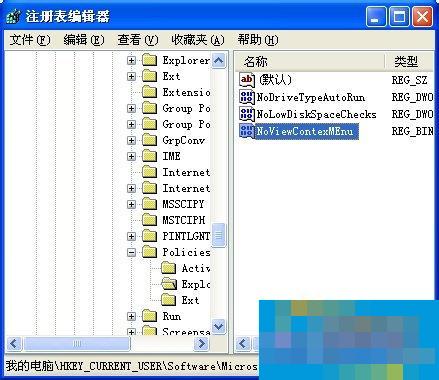439x380 pixels.
Task: Select the GrpConv tree key
Action: click(183, 140)
